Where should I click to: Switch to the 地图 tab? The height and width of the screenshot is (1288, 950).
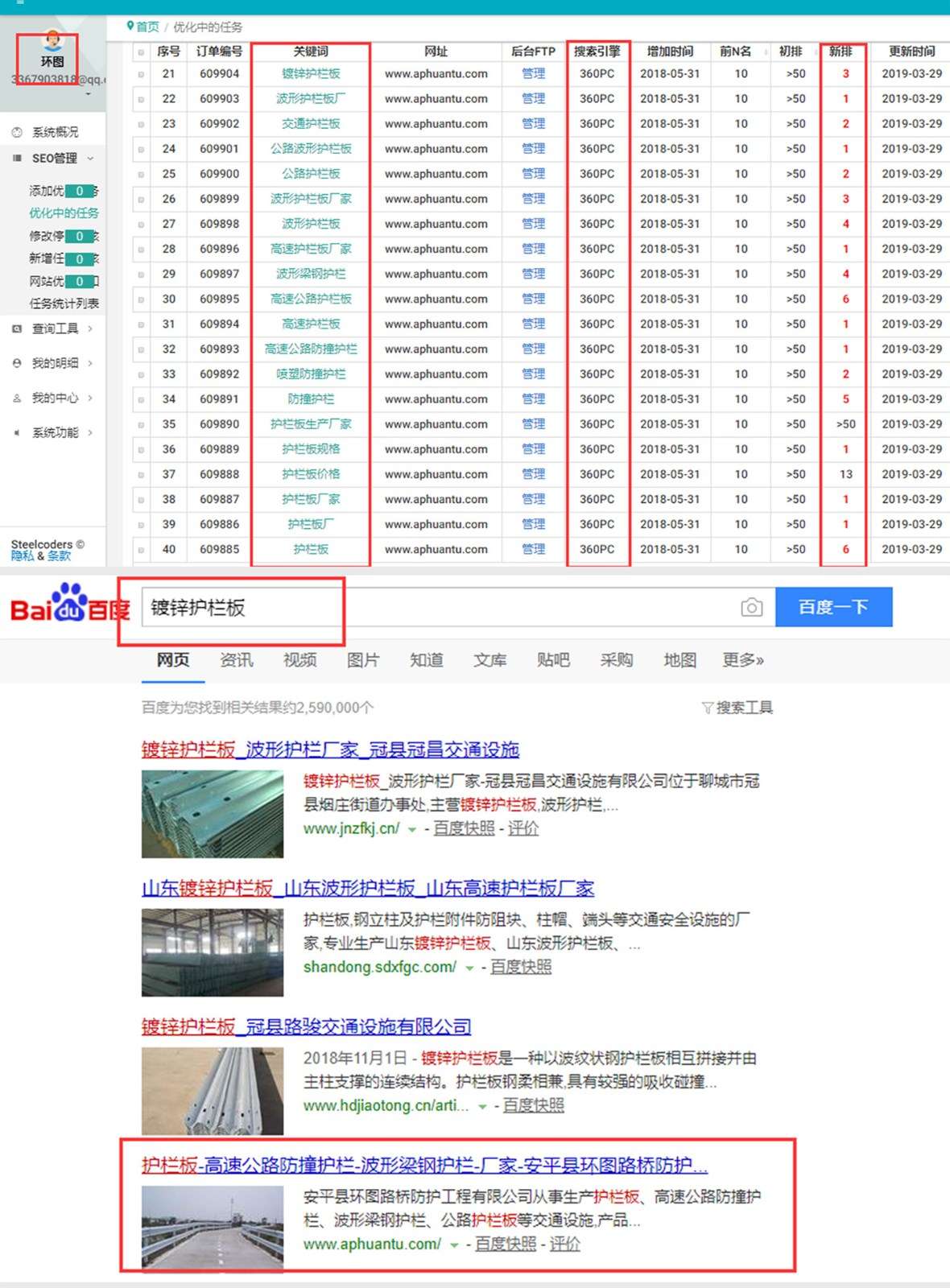(680, 660)
